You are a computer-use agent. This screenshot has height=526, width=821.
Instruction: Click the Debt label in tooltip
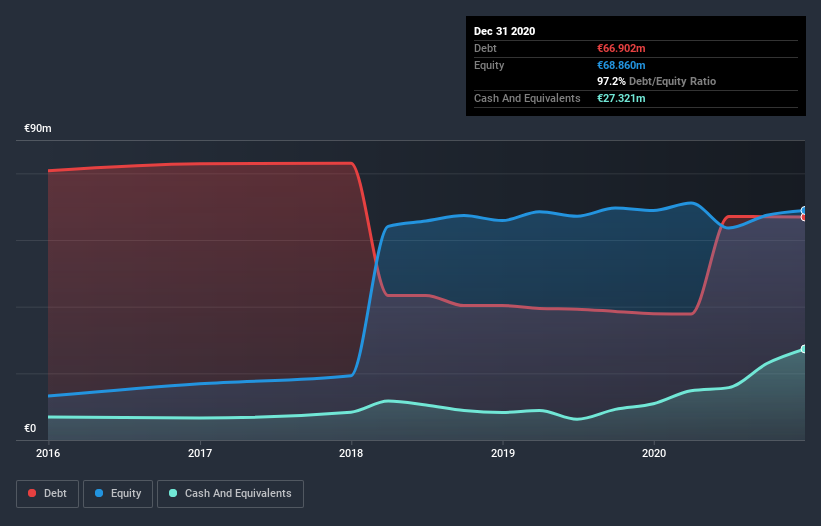point(485,48)
